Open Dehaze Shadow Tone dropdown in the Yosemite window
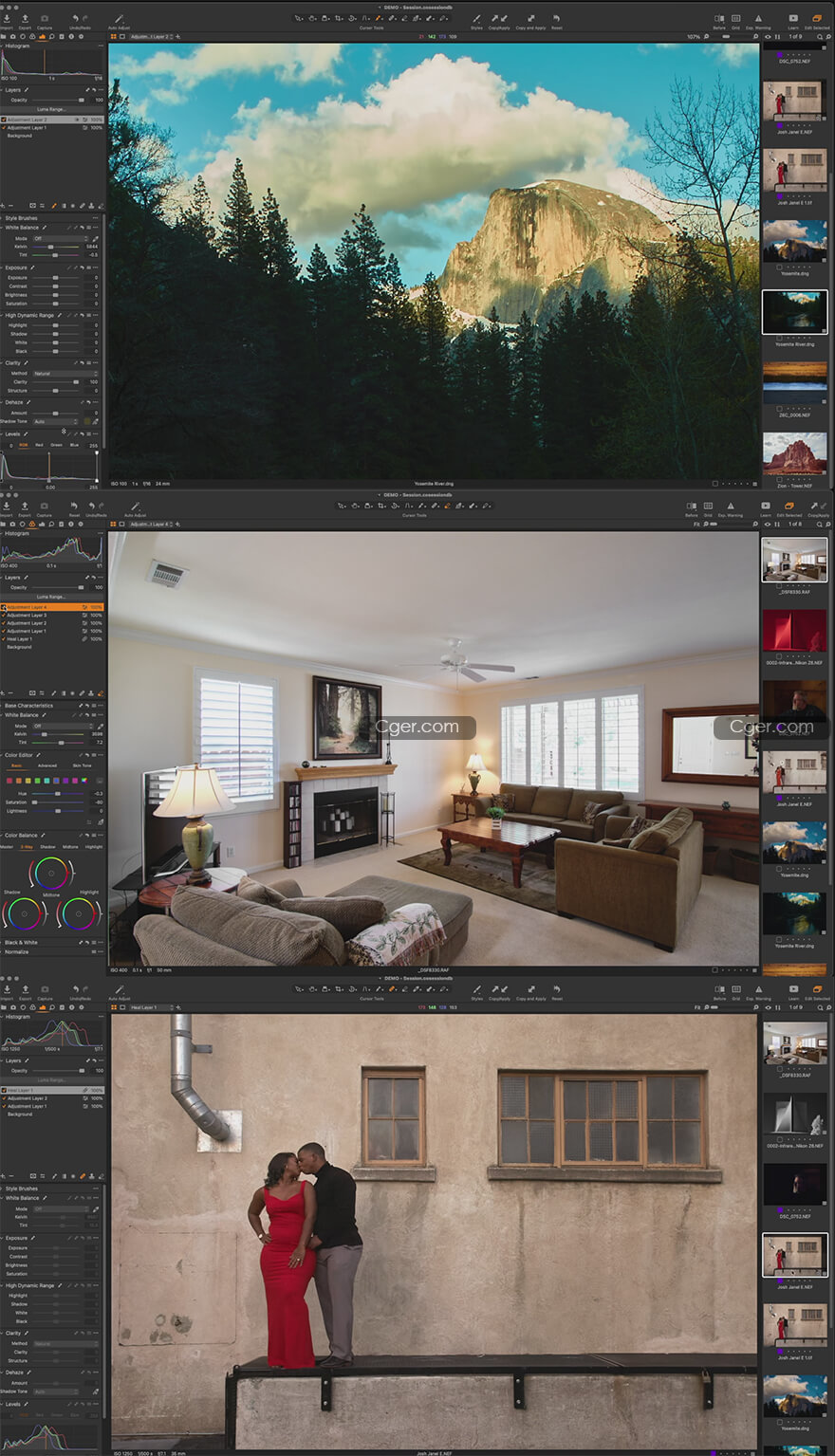The image size is (835, 1456). (55, 421)
